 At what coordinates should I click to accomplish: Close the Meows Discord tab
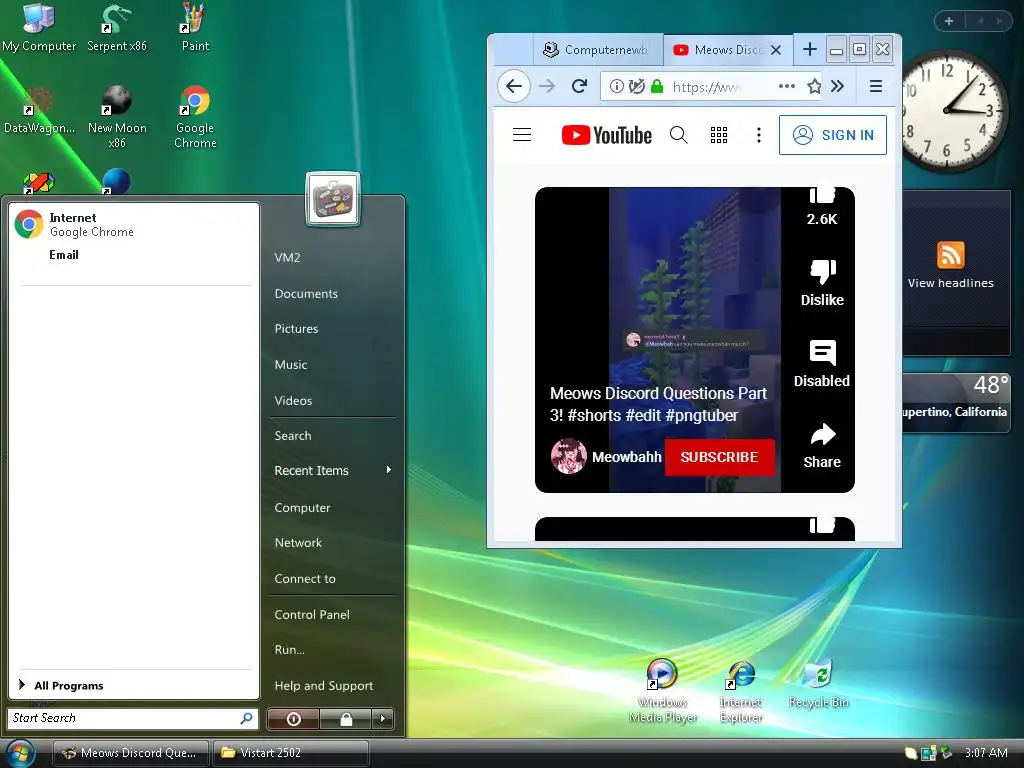tap(776, 50)
